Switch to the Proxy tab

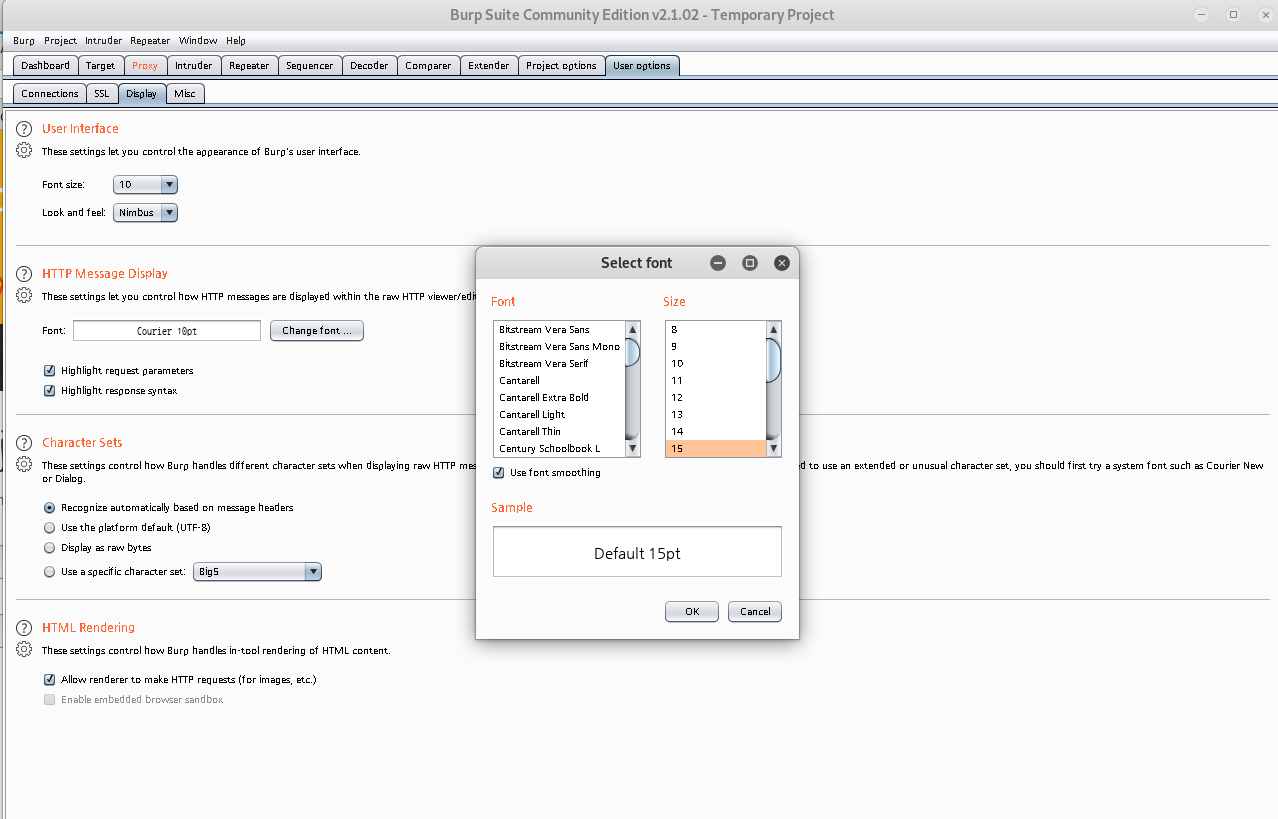145,66
